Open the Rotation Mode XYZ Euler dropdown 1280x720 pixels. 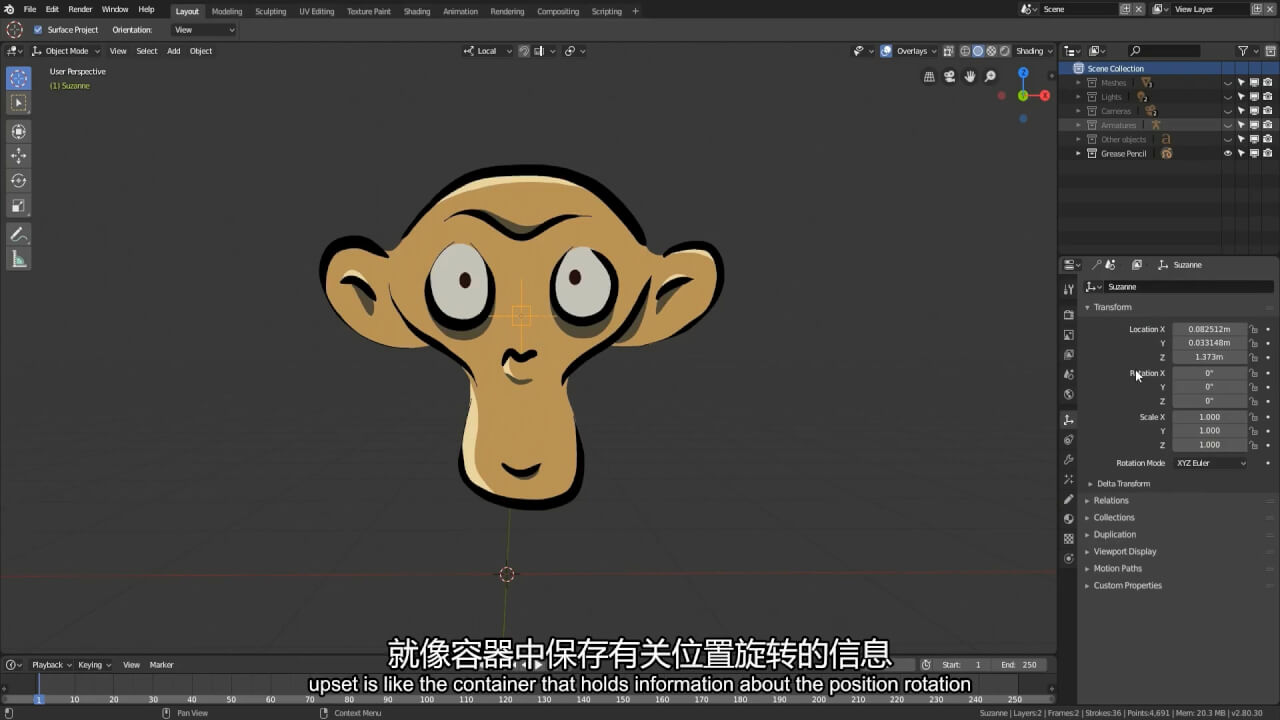coord(1211,463)
